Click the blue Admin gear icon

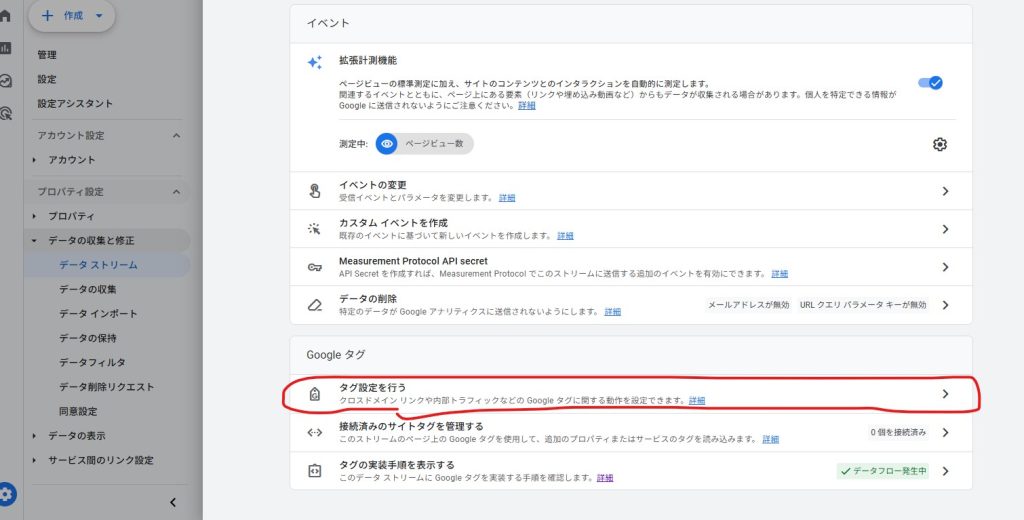point(8,494)
